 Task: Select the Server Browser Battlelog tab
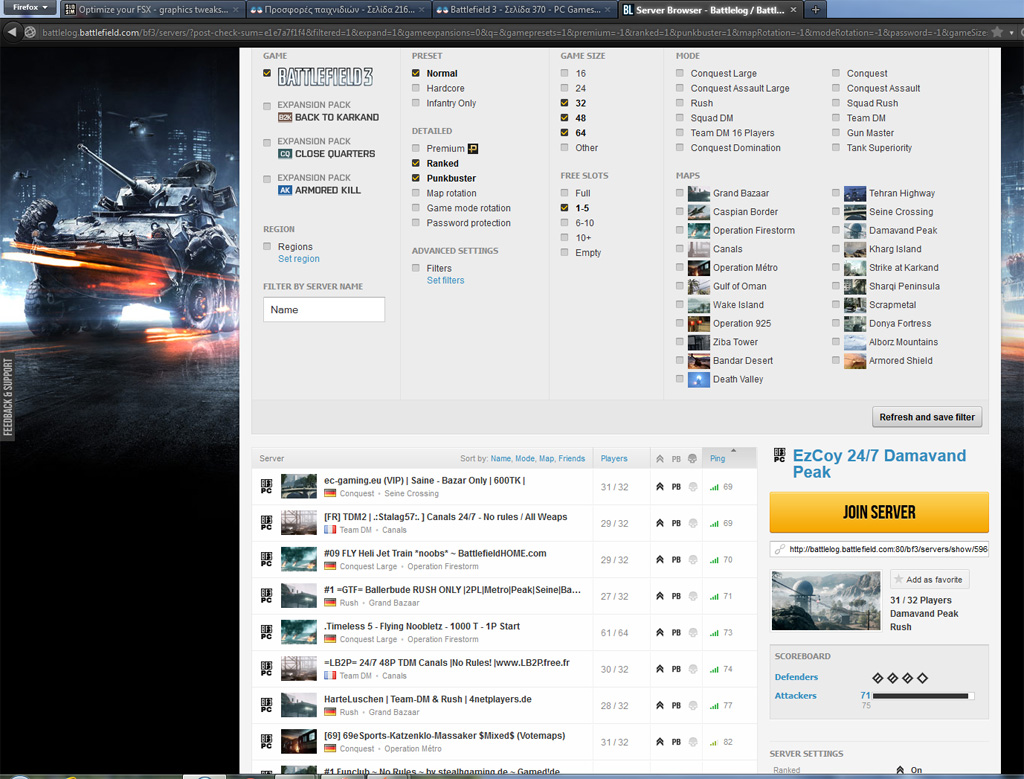point(709,9)
